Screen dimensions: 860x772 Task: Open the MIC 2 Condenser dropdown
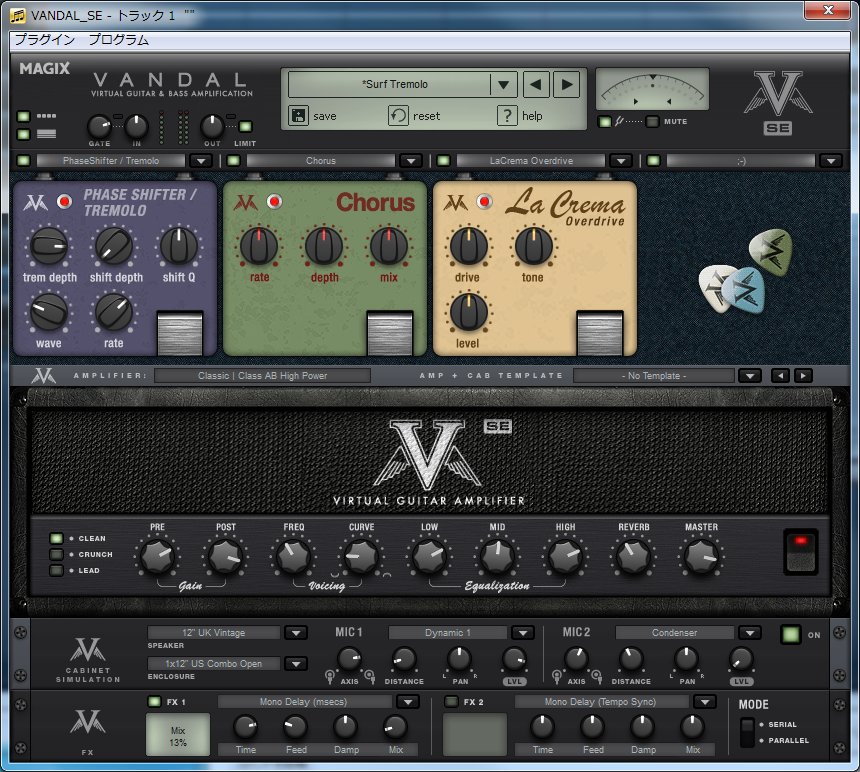[750, 633]
